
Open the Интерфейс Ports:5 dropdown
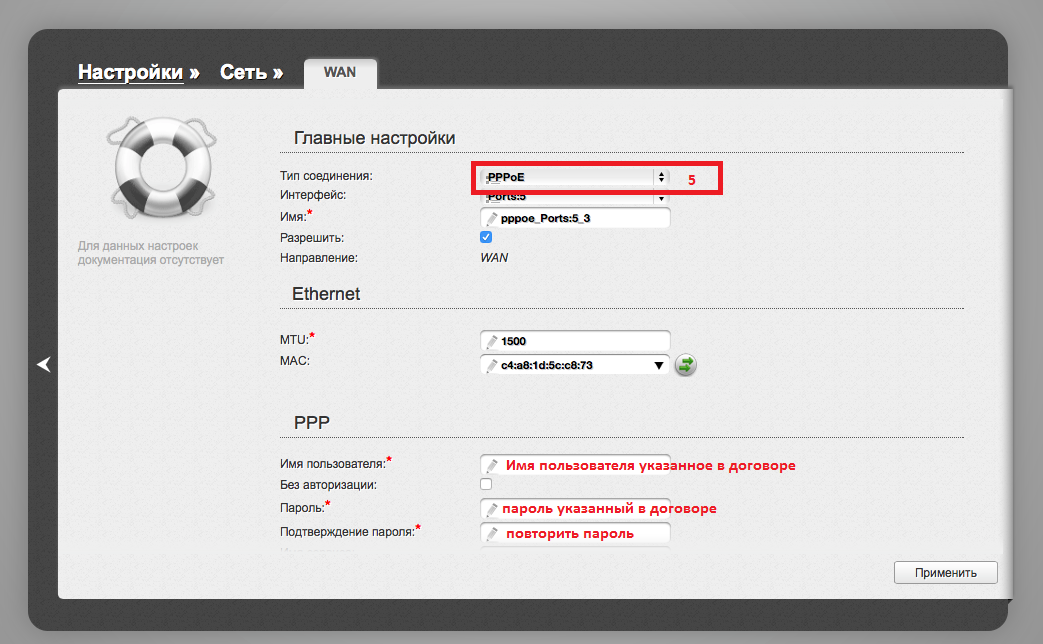pos(571,198)
